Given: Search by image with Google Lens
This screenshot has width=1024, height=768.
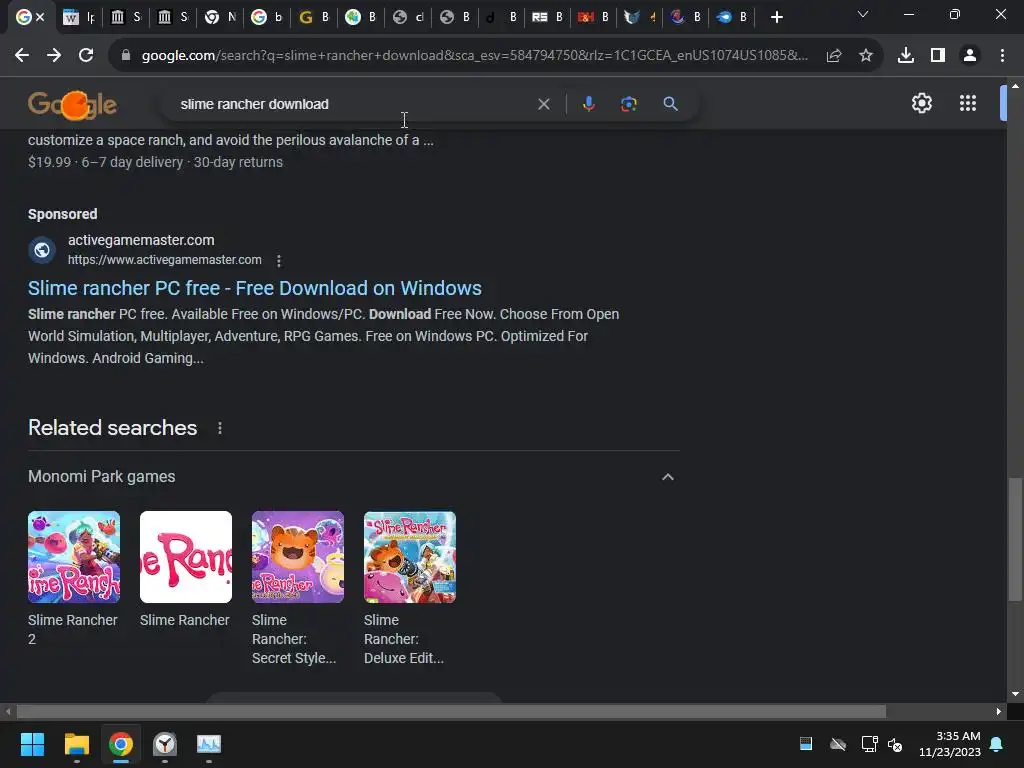Looking at the screenshot, I should click(x=629, y=104).
